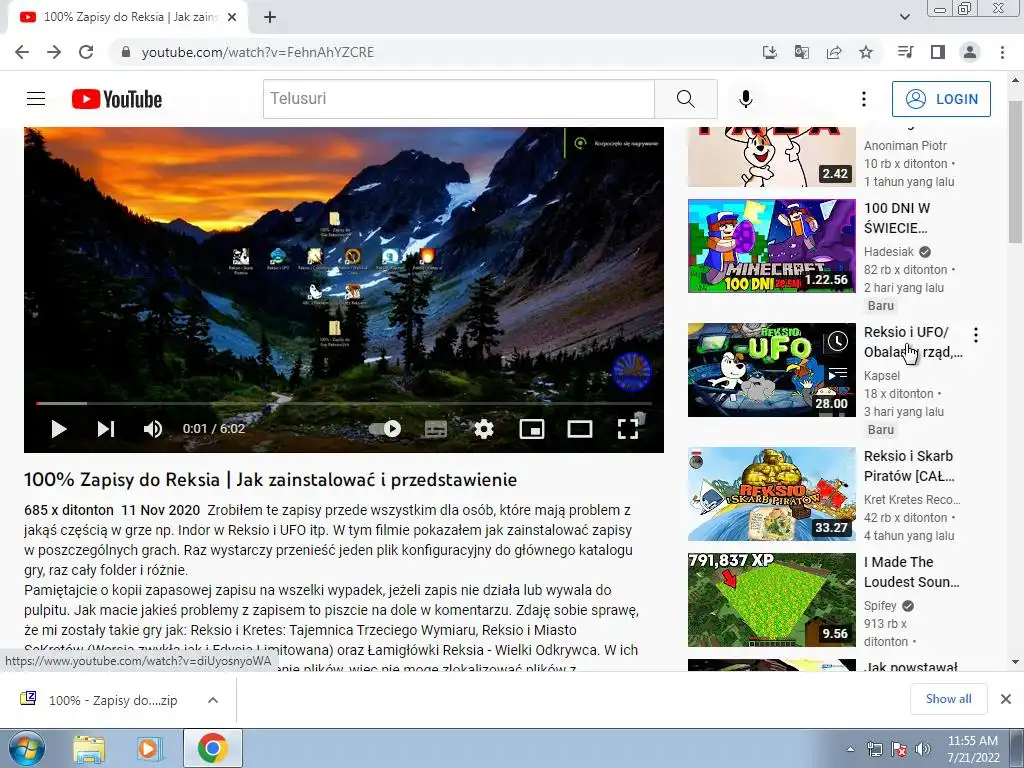Open the tab search dropdown arrow

click(x=905, y=17)
